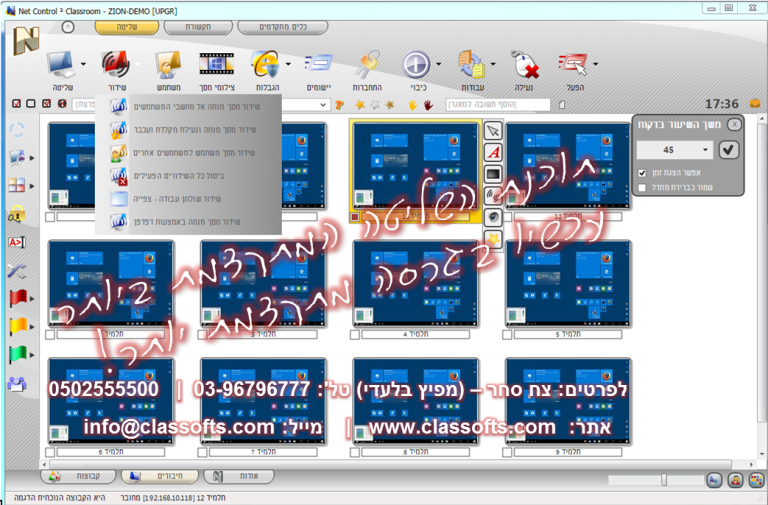Click the webcam icon in the thumbnail toolbar
Viewport: 768px width, 505px height.
tap(494, 217)
